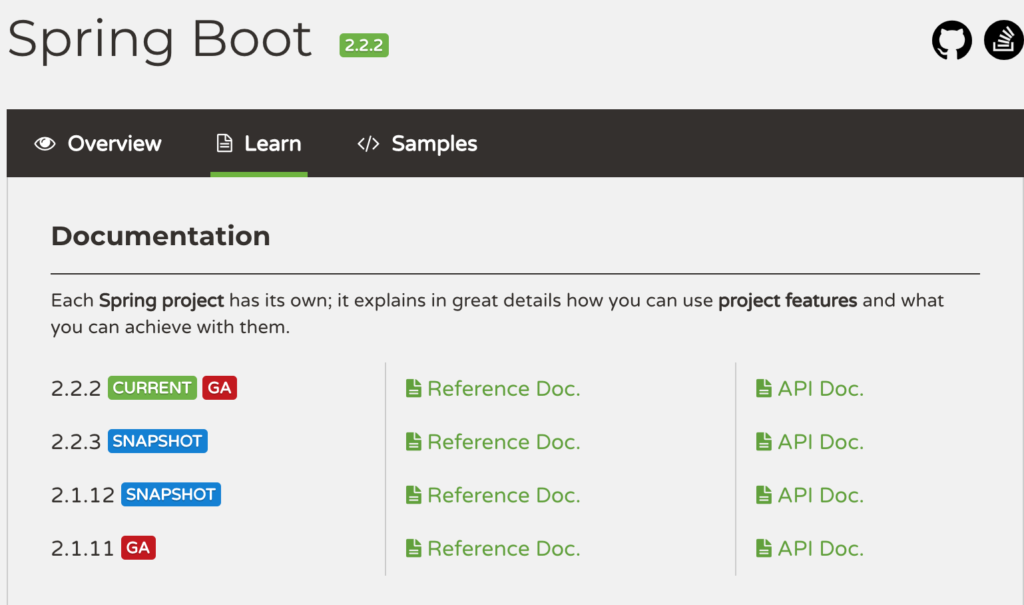The width and height of the screenshot is (1024, 605).
Task: Click the bold 'project features' text
Action: 788,301
